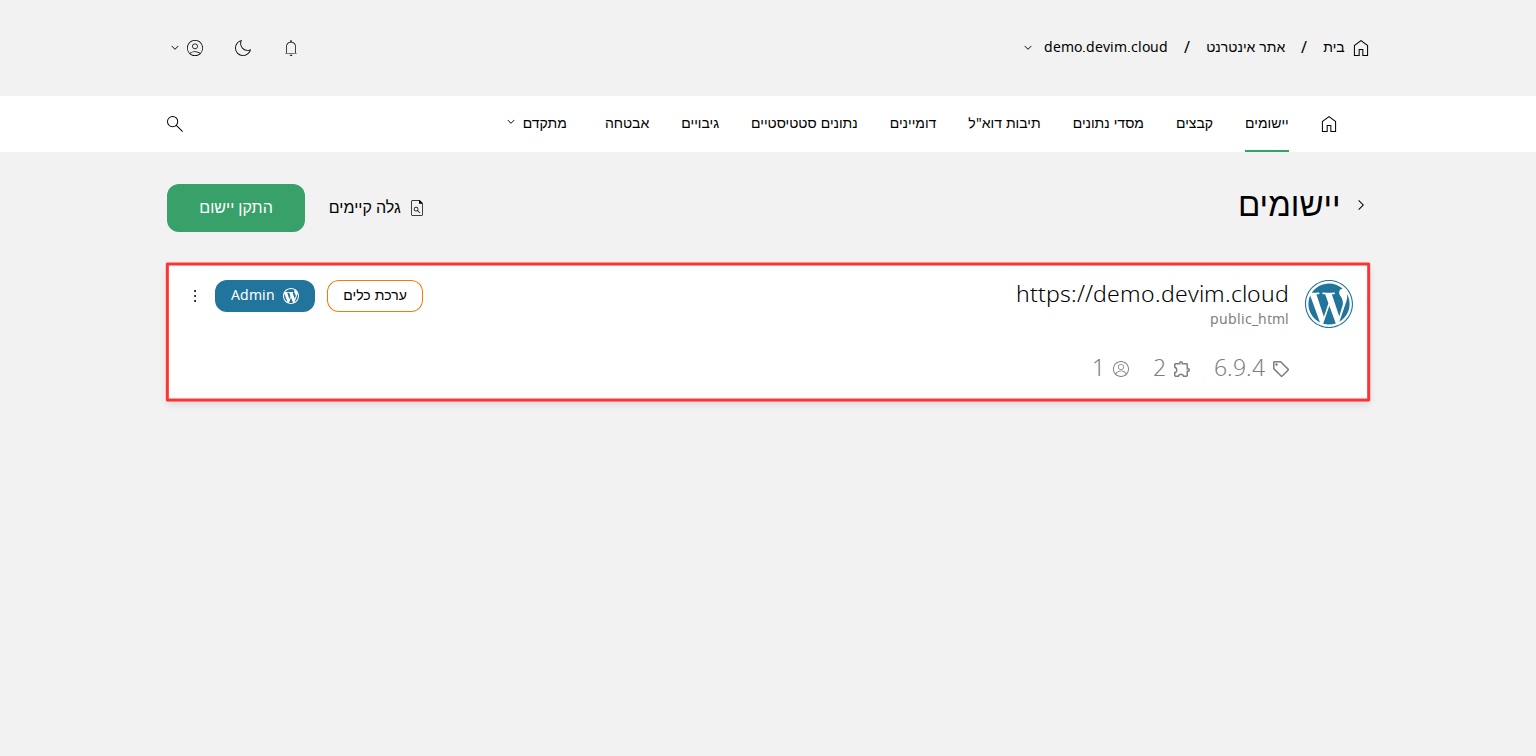Click the version tag icon beside 6.9.4

1281,369
